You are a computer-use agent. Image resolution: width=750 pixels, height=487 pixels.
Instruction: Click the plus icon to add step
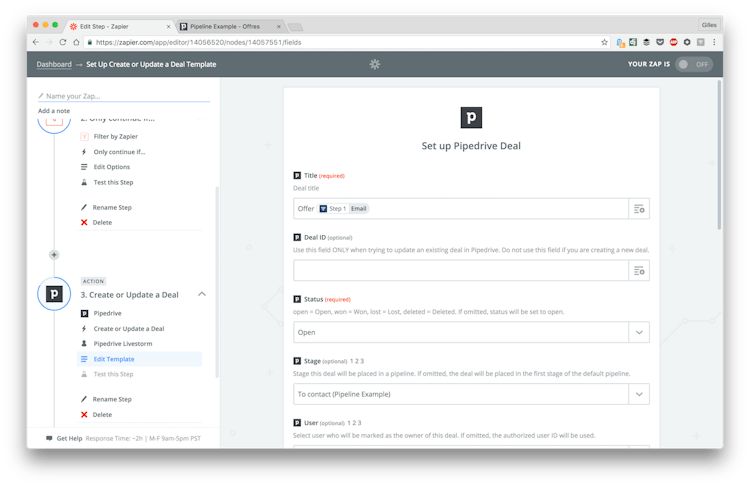coord(54,254)
